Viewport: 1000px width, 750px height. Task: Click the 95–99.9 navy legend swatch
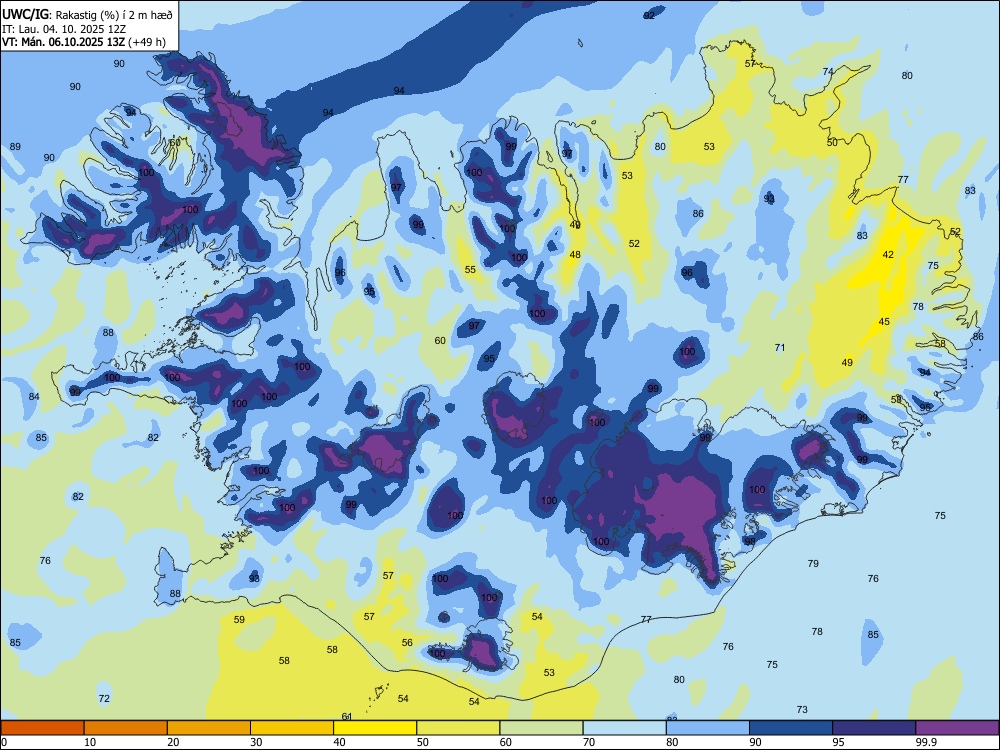[874, 728]
